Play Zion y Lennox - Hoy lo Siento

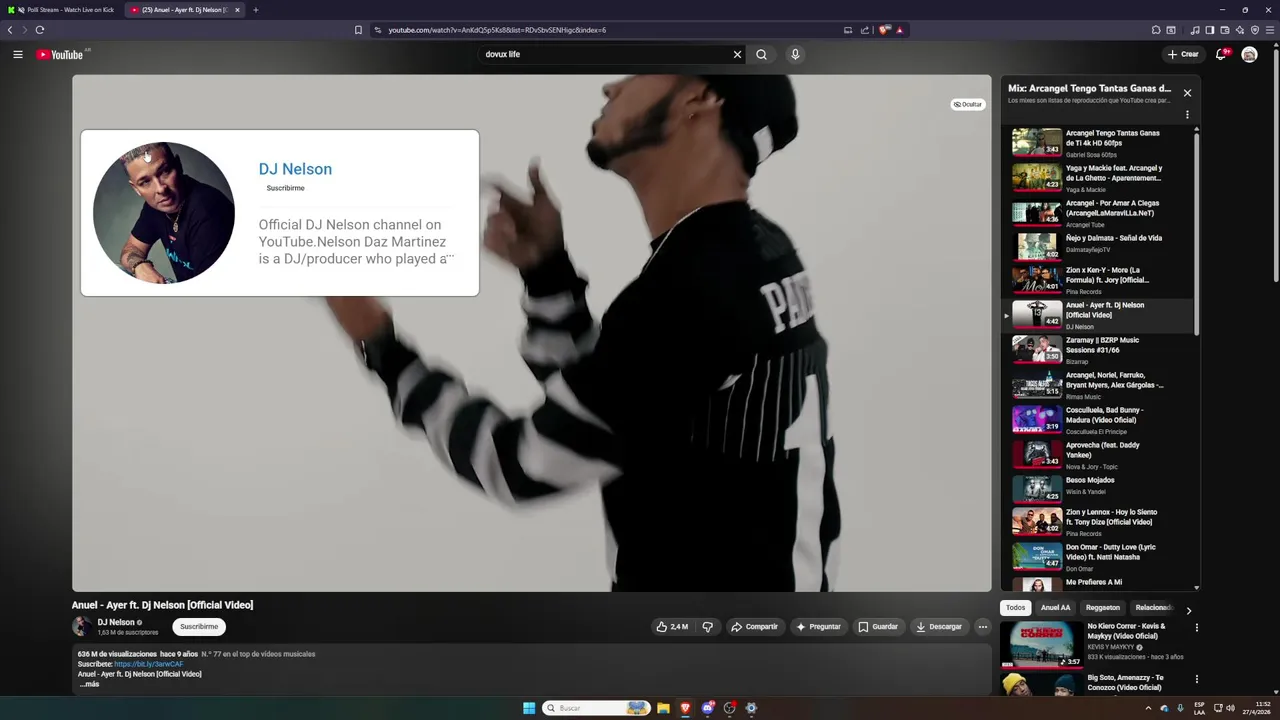[x=1098, y=522]
